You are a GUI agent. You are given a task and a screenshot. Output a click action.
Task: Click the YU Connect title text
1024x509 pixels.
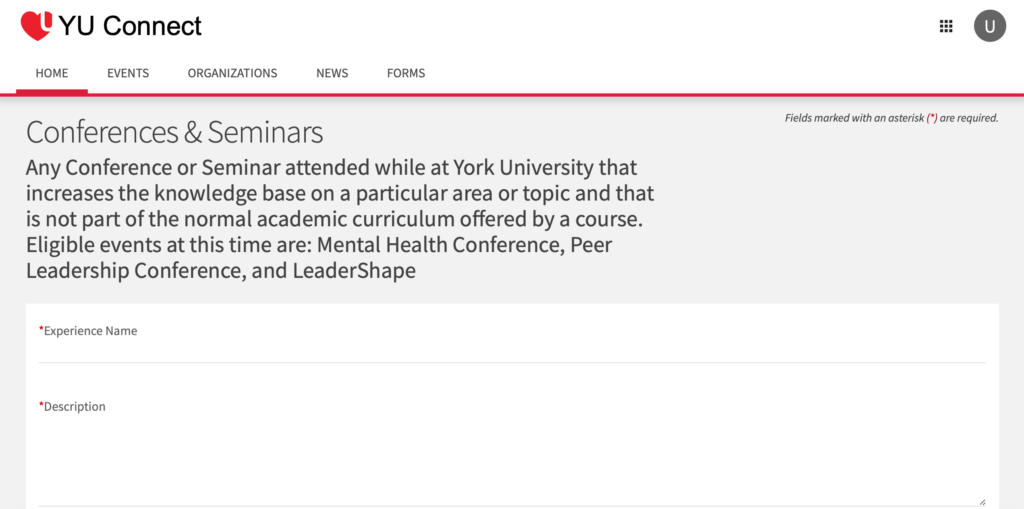coord(130,26)
